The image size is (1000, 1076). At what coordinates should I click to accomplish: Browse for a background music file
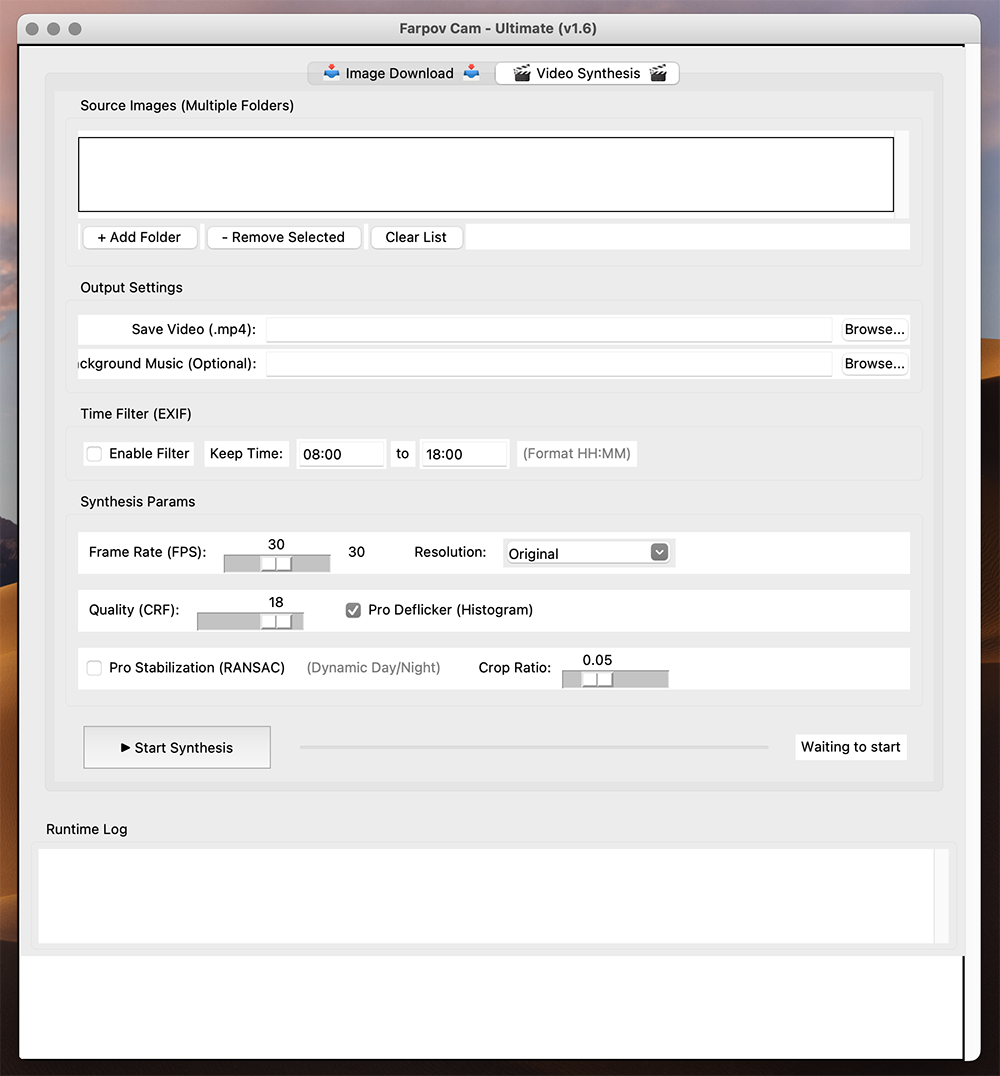click(x=874, y=363)
